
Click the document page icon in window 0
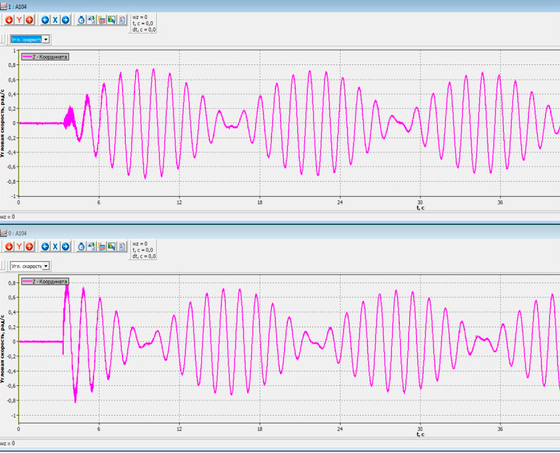(x=122, y=247)
